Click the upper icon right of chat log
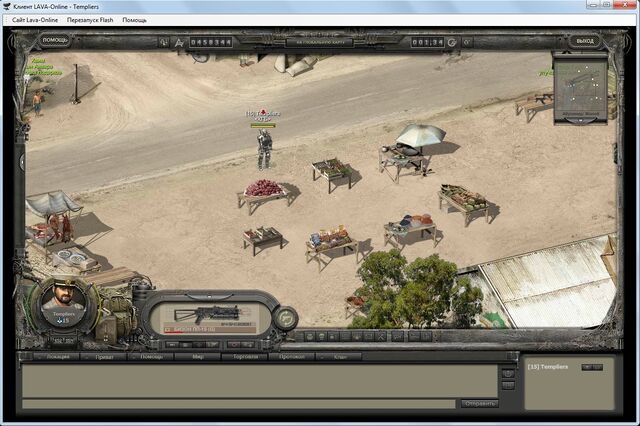640x426 pixels. 508,373
